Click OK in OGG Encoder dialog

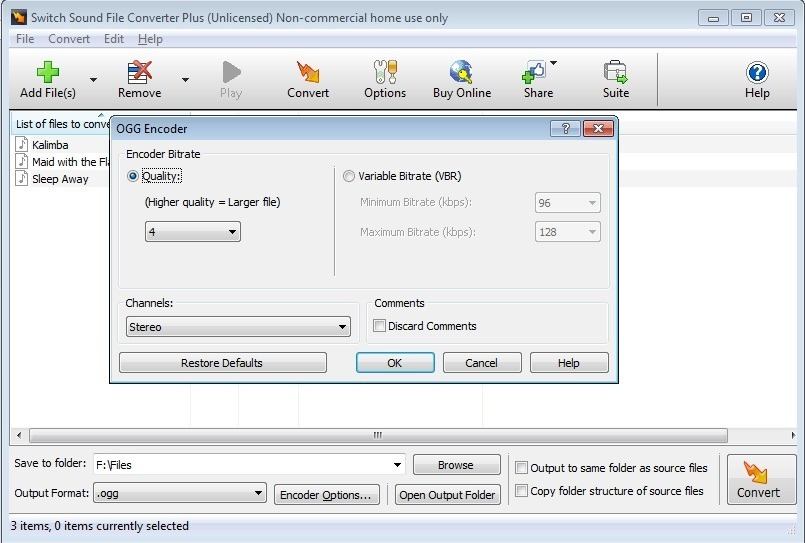click(395, 362)
